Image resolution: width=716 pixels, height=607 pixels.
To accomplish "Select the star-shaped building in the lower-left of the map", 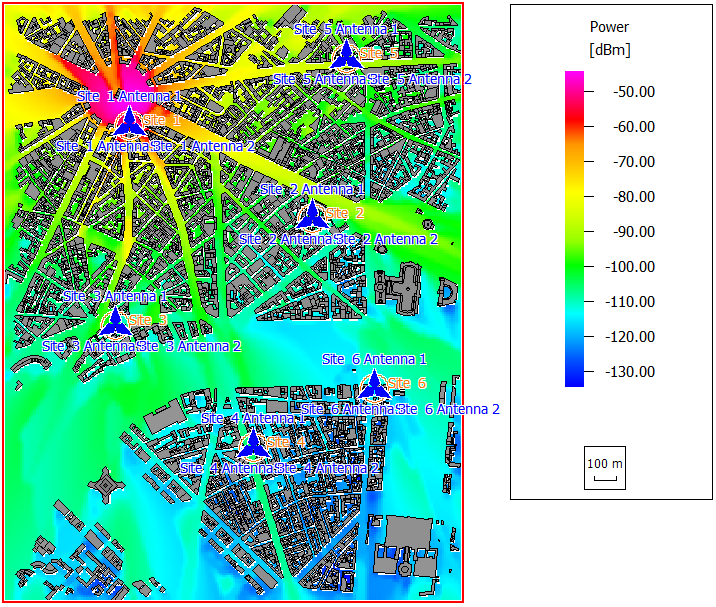I will (105, 485).
